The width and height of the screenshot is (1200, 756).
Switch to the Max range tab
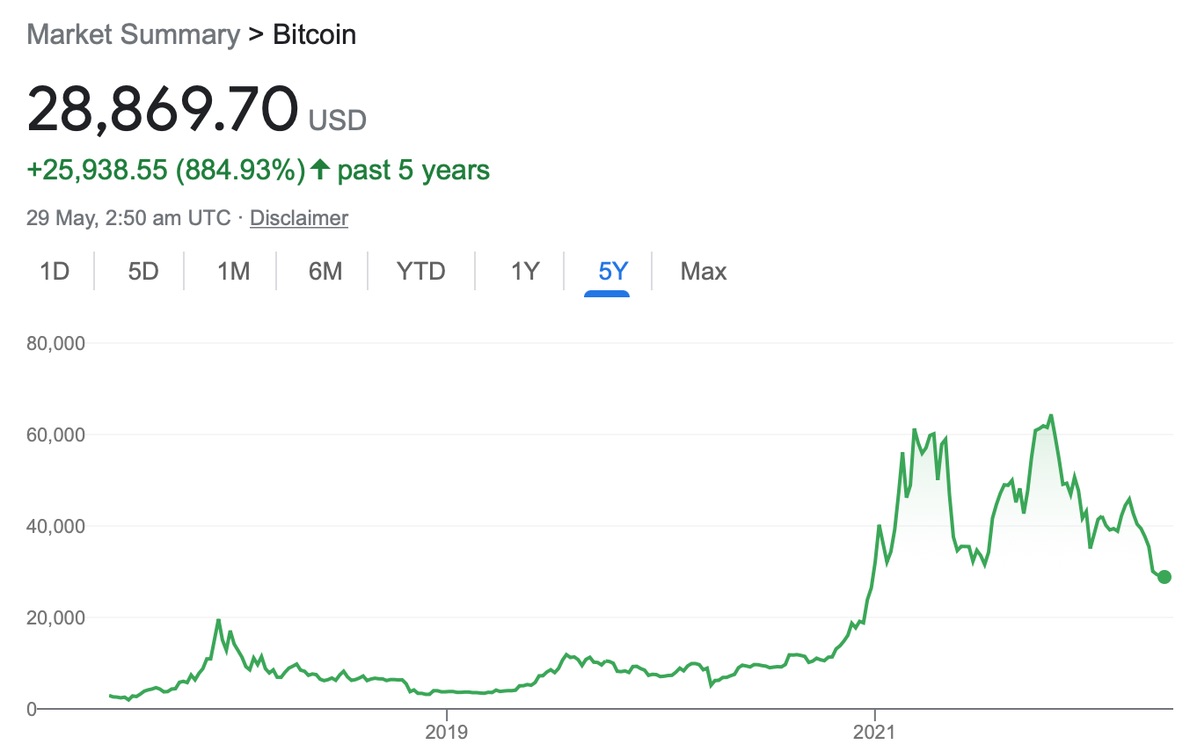[x=703, y=271]
